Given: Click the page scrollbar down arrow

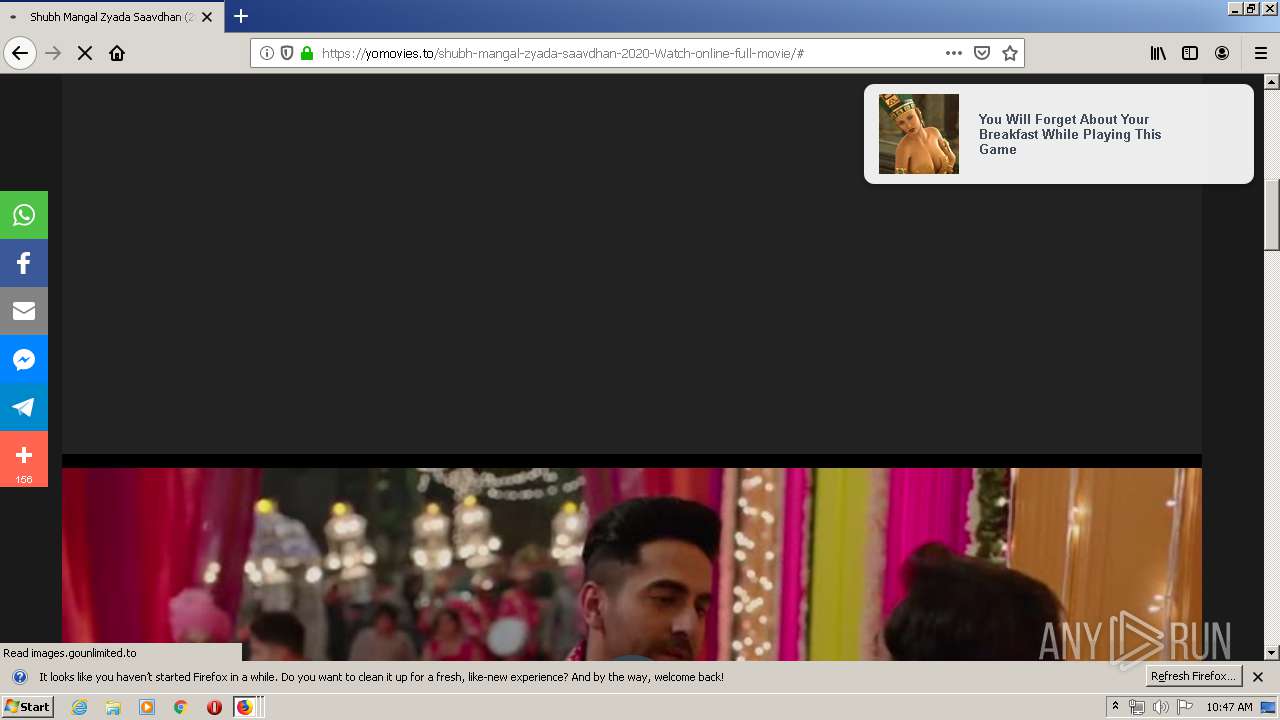Looking at the screenshot, I should click(x=1272, y=652).
